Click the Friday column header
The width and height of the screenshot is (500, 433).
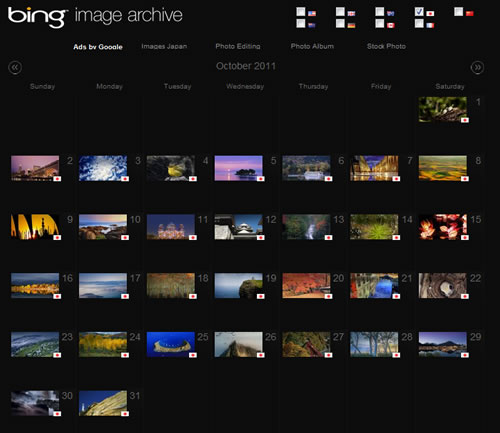[381, 86]
